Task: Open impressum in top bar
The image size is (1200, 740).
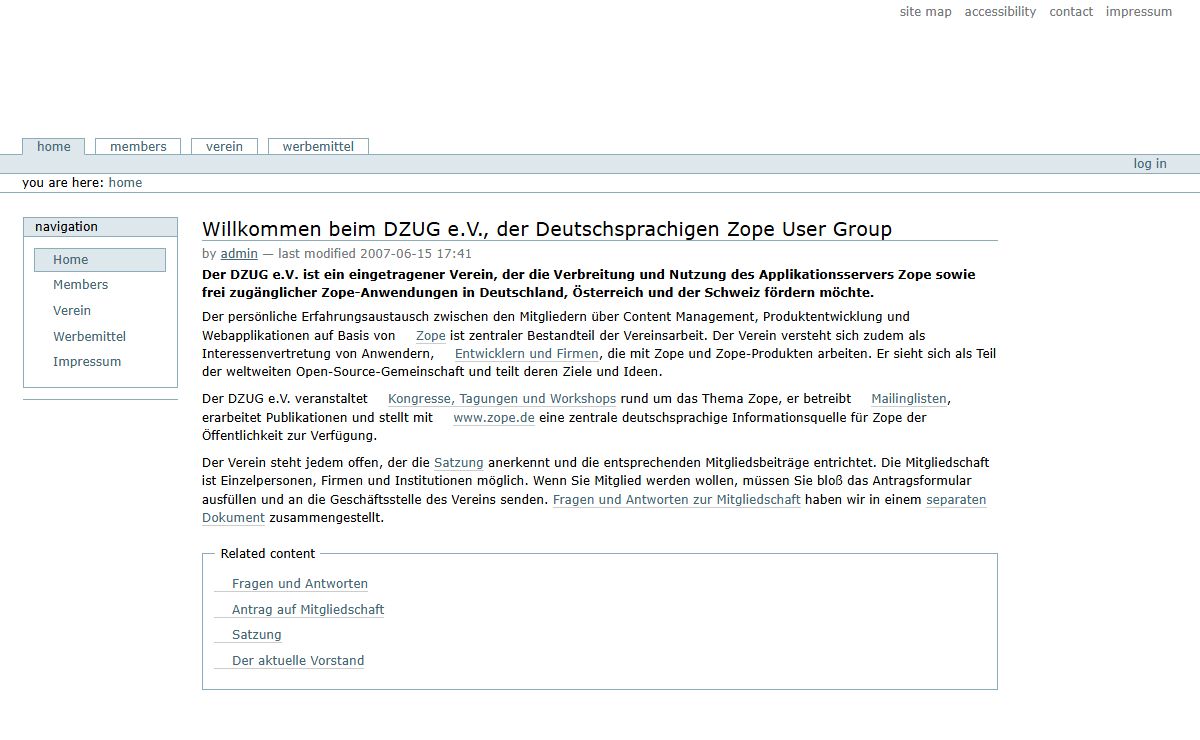Action: point(1139,12)
